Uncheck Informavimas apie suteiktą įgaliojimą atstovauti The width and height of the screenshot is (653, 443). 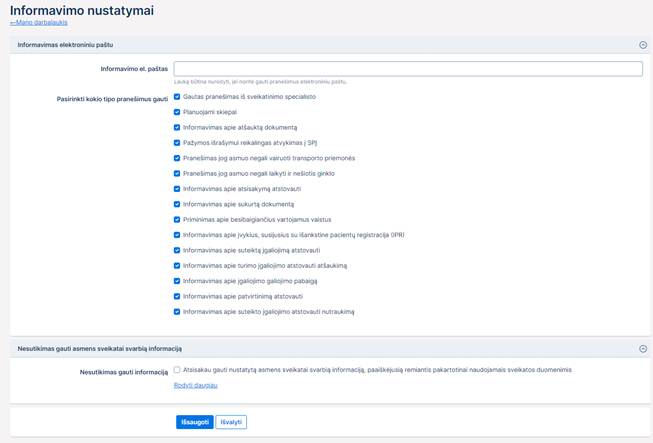point(177,250)
